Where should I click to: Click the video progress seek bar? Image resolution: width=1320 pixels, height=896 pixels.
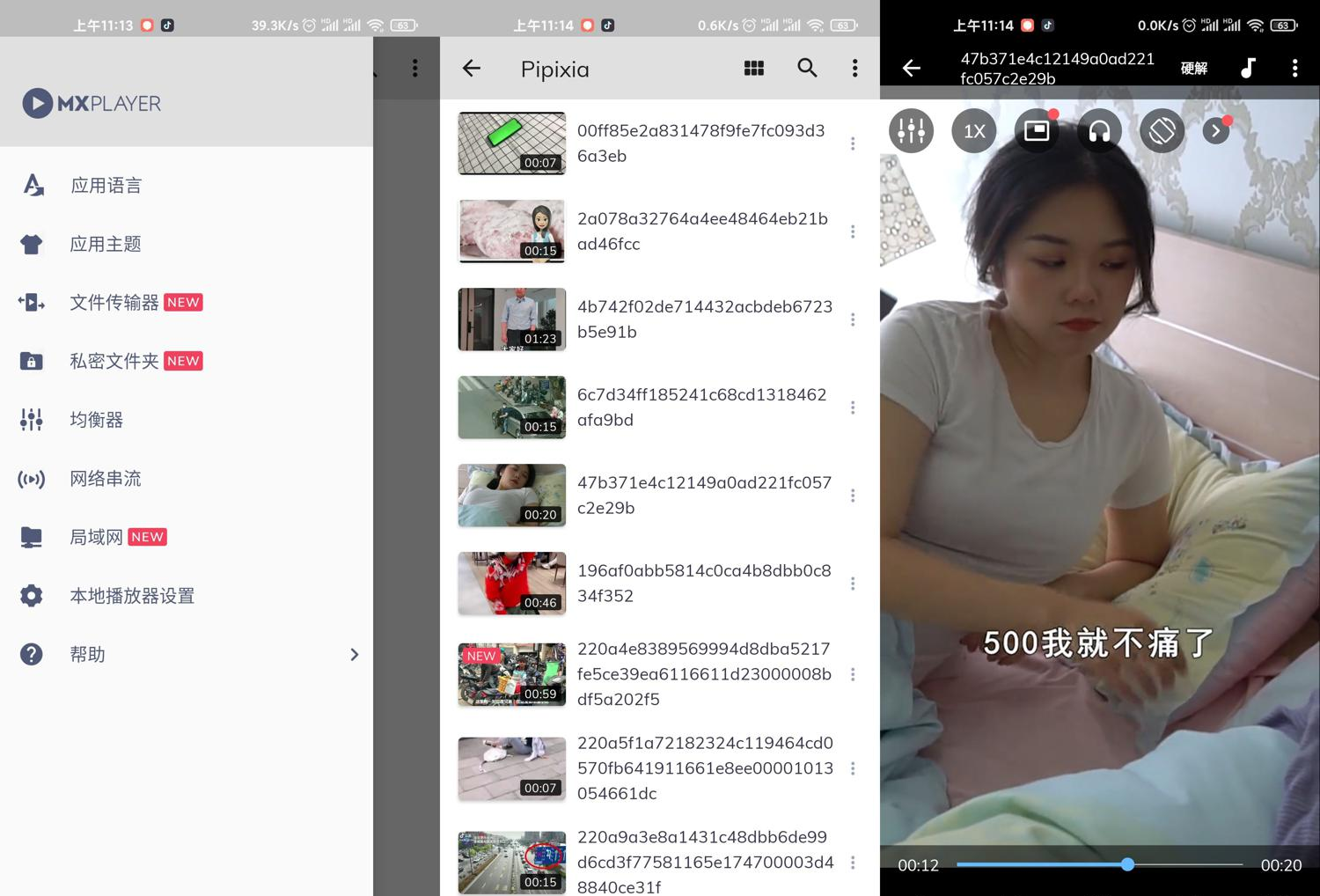pos(1098,864)
